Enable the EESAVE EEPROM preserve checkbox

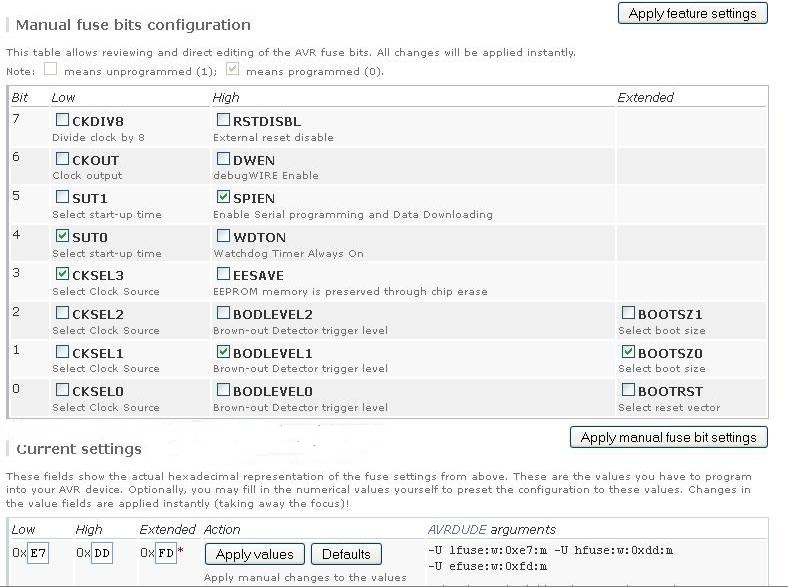tap(223, 274)
